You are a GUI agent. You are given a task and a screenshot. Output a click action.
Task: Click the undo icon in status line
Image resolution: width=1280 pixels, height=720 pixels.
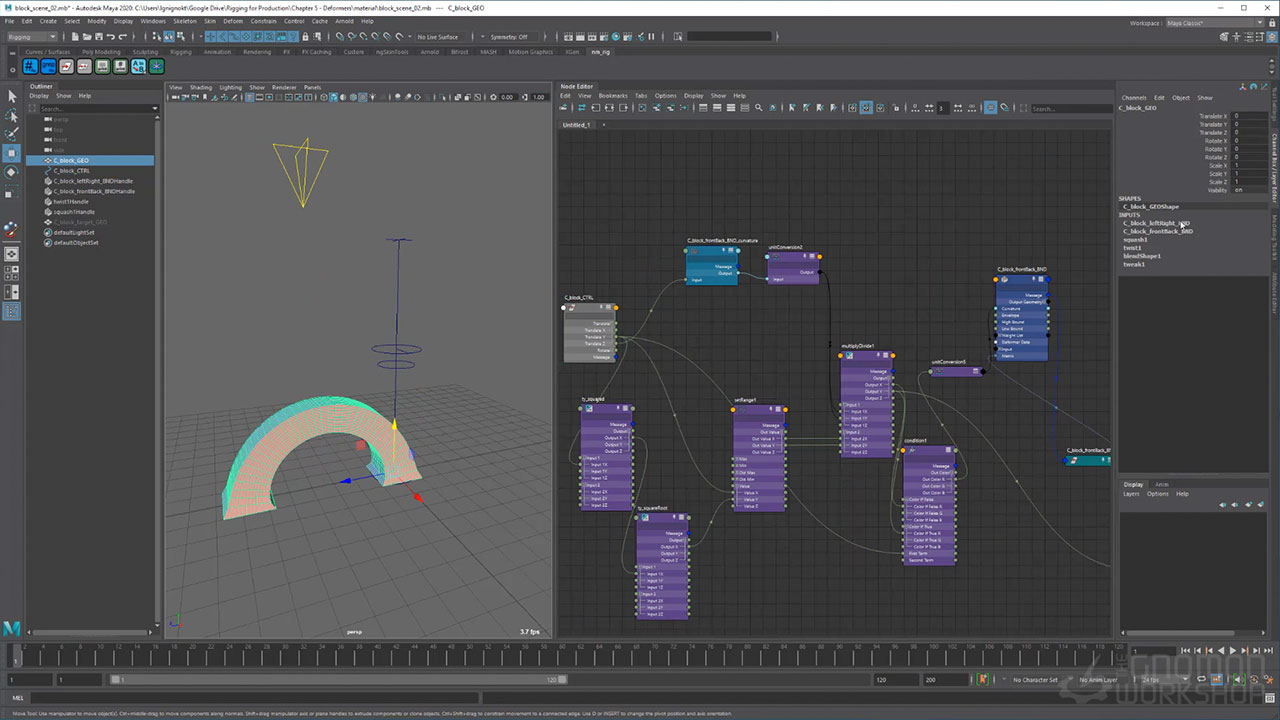pos(110,37)
